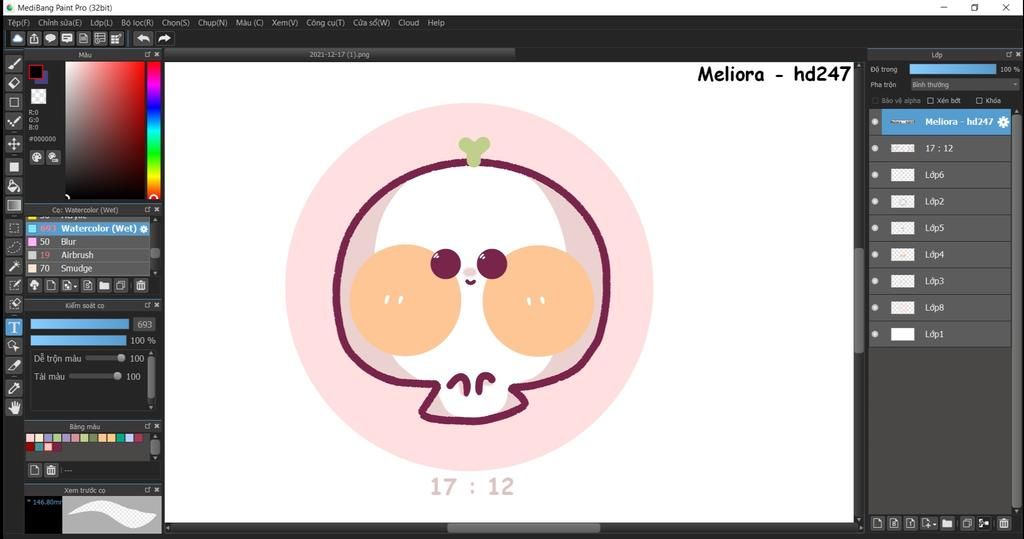
Task: Undock the Lớp layers panel
Action: tap(1009, 54)
